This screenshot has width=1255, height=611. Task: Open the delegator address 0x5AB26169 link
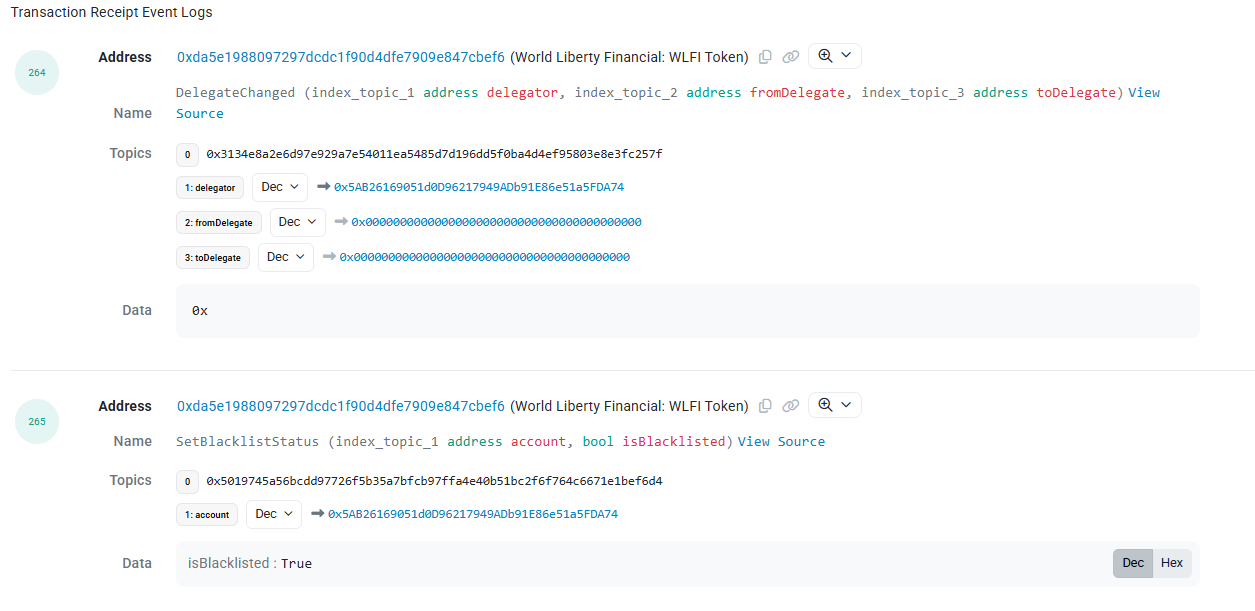(x=478, y=187)
